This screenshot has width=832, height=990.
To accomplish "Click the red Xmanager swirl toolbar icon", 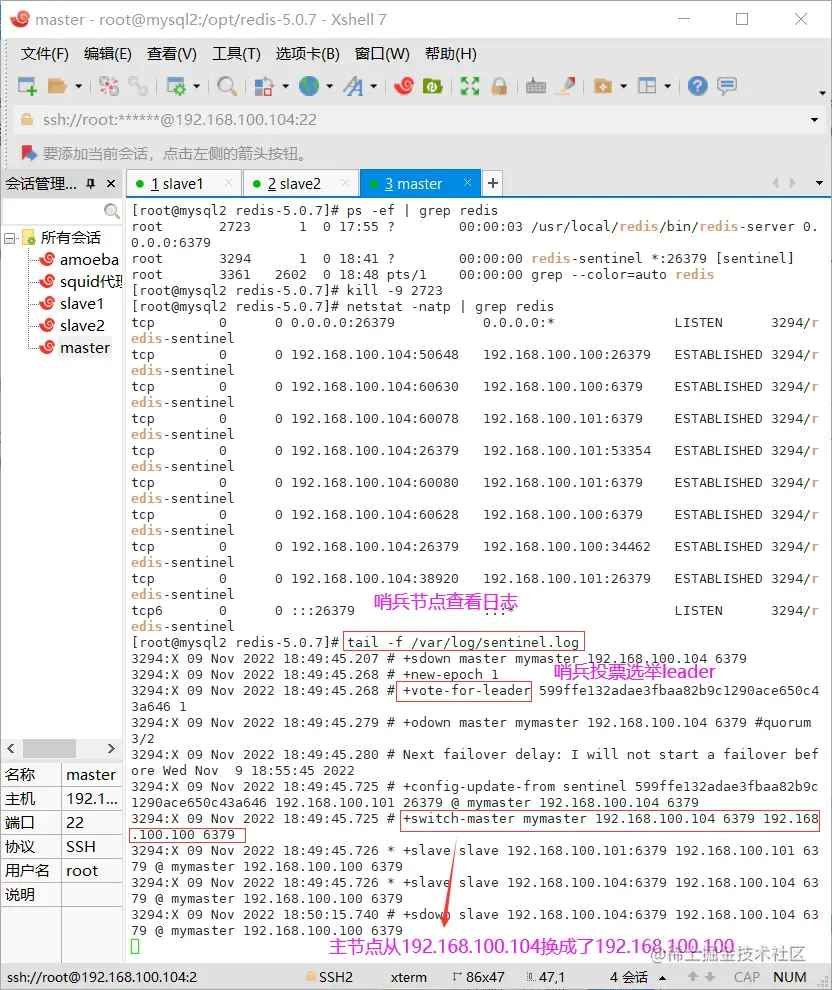I will (x=404, y=86).
